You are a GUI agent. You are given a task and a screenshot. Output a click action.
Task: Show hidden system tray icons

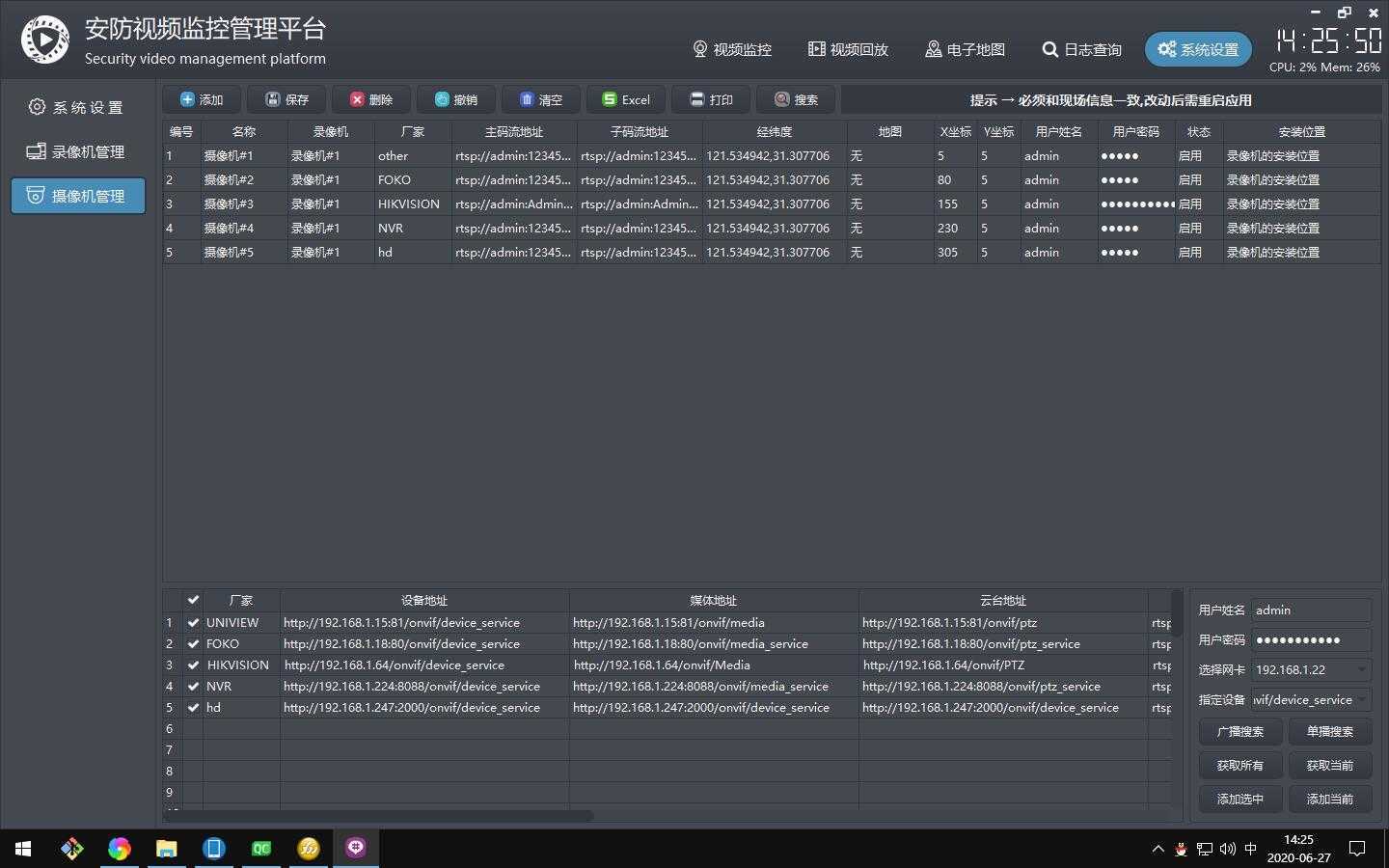tap(1157, 849)
